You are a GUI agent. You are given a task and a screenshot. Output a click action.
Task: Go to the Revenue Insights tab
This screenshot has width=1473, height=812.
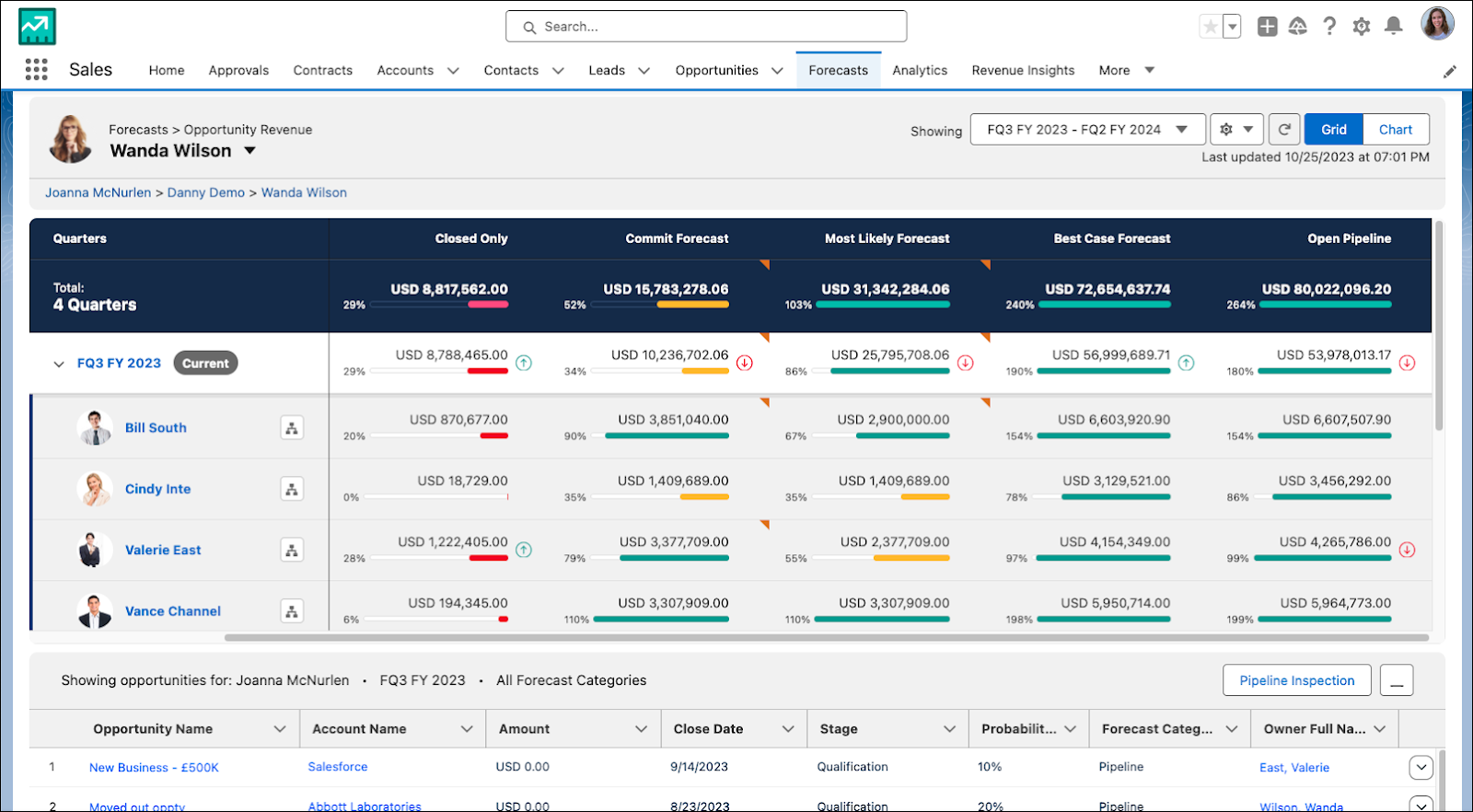coord(1023,70)
